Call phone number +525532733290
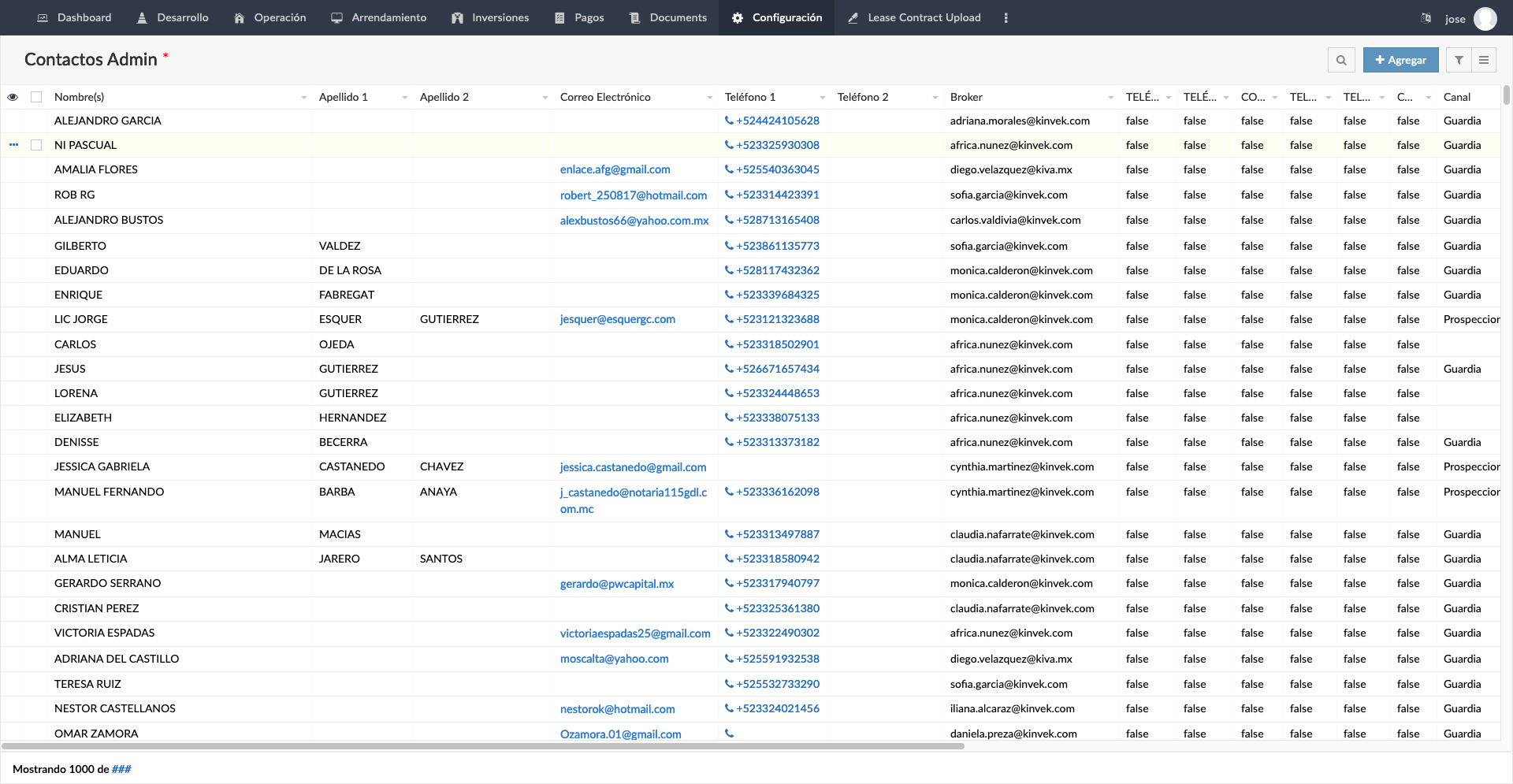Screen dimensions: 1513x784 [x=777, y=684]
